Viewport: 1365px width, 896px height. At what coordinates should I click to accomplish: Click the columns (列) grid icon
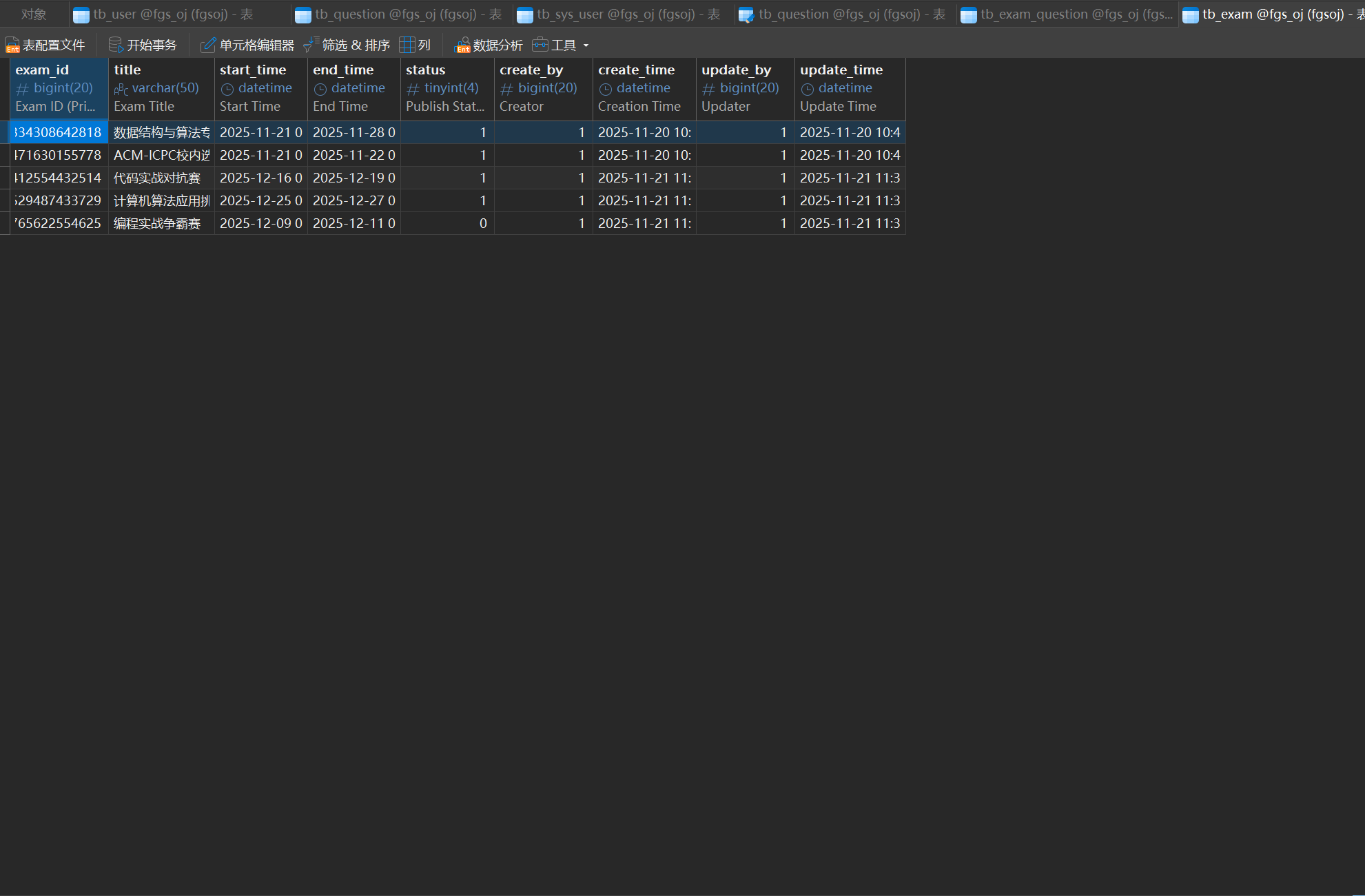pyautogui.click(x=407, y=45)
